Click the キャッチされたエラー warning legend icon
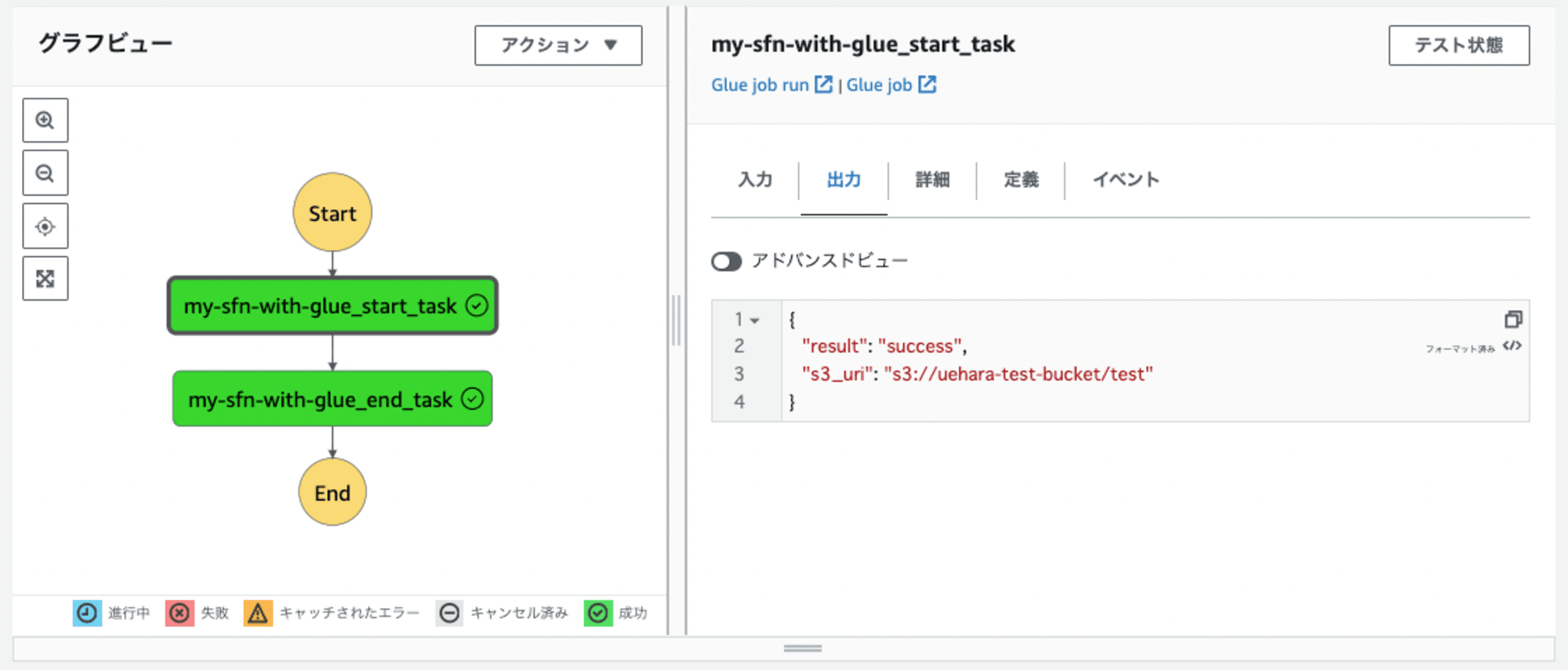 pos(258,613)
